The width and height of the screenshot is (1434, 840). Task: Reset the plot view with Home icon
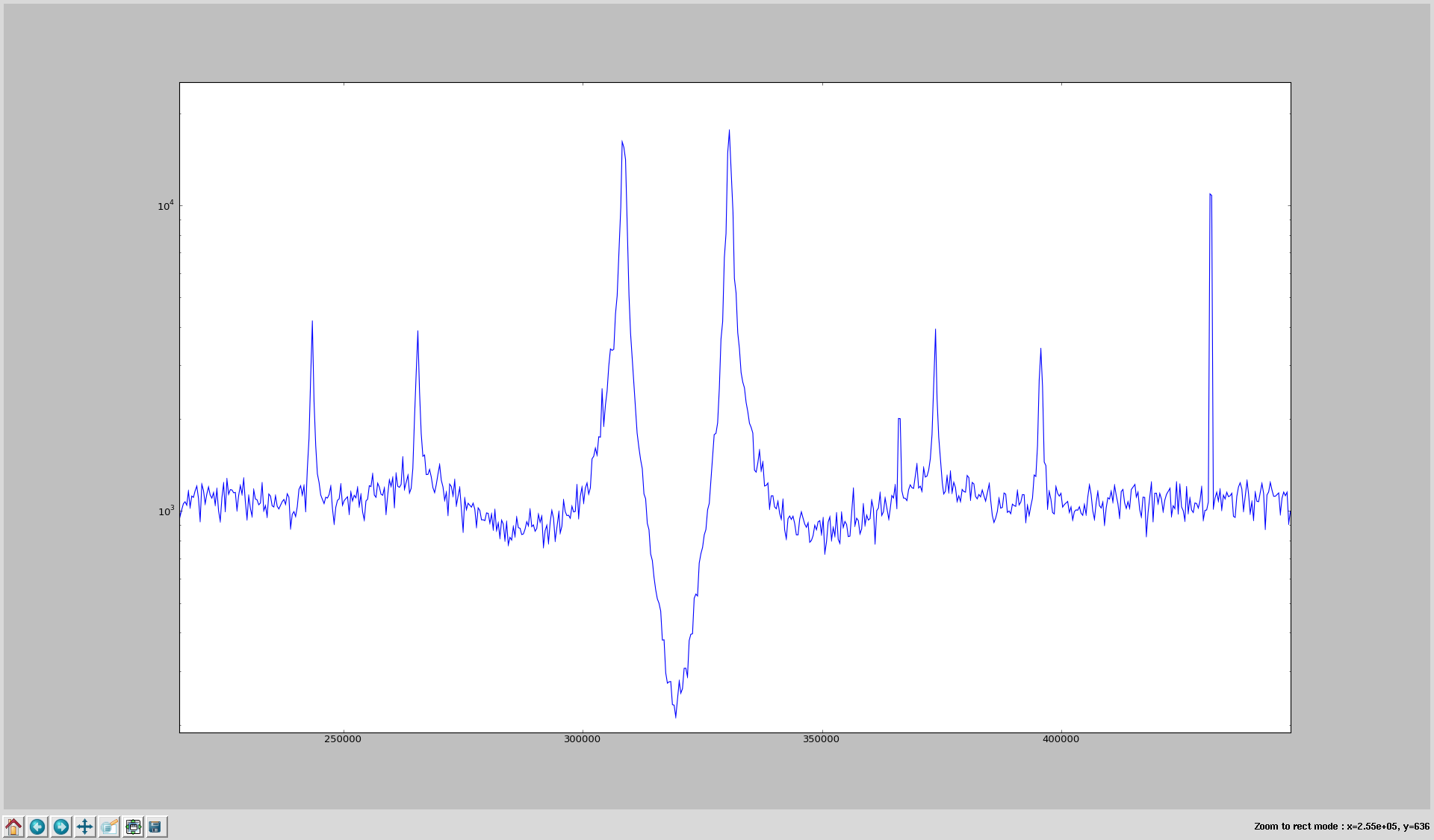[13, 827]
